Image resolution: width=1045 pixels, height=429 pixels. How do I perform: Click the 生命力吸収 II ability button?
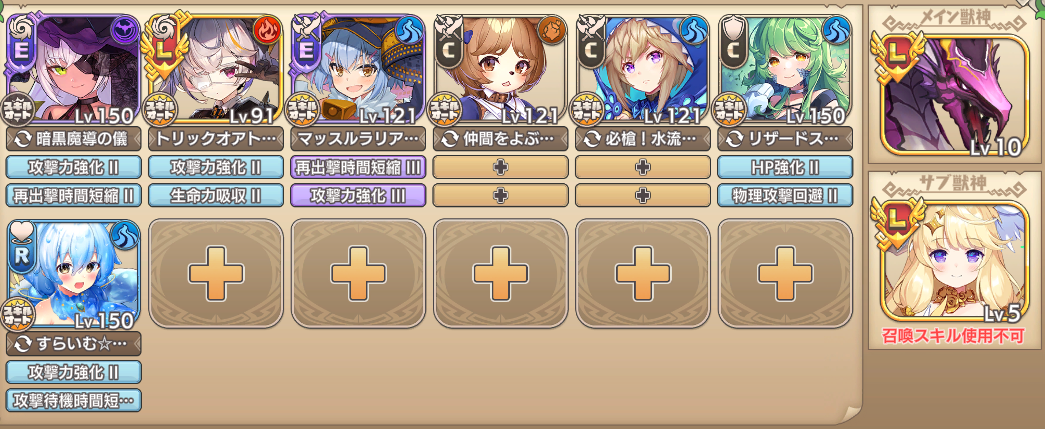tap(216, 195)
